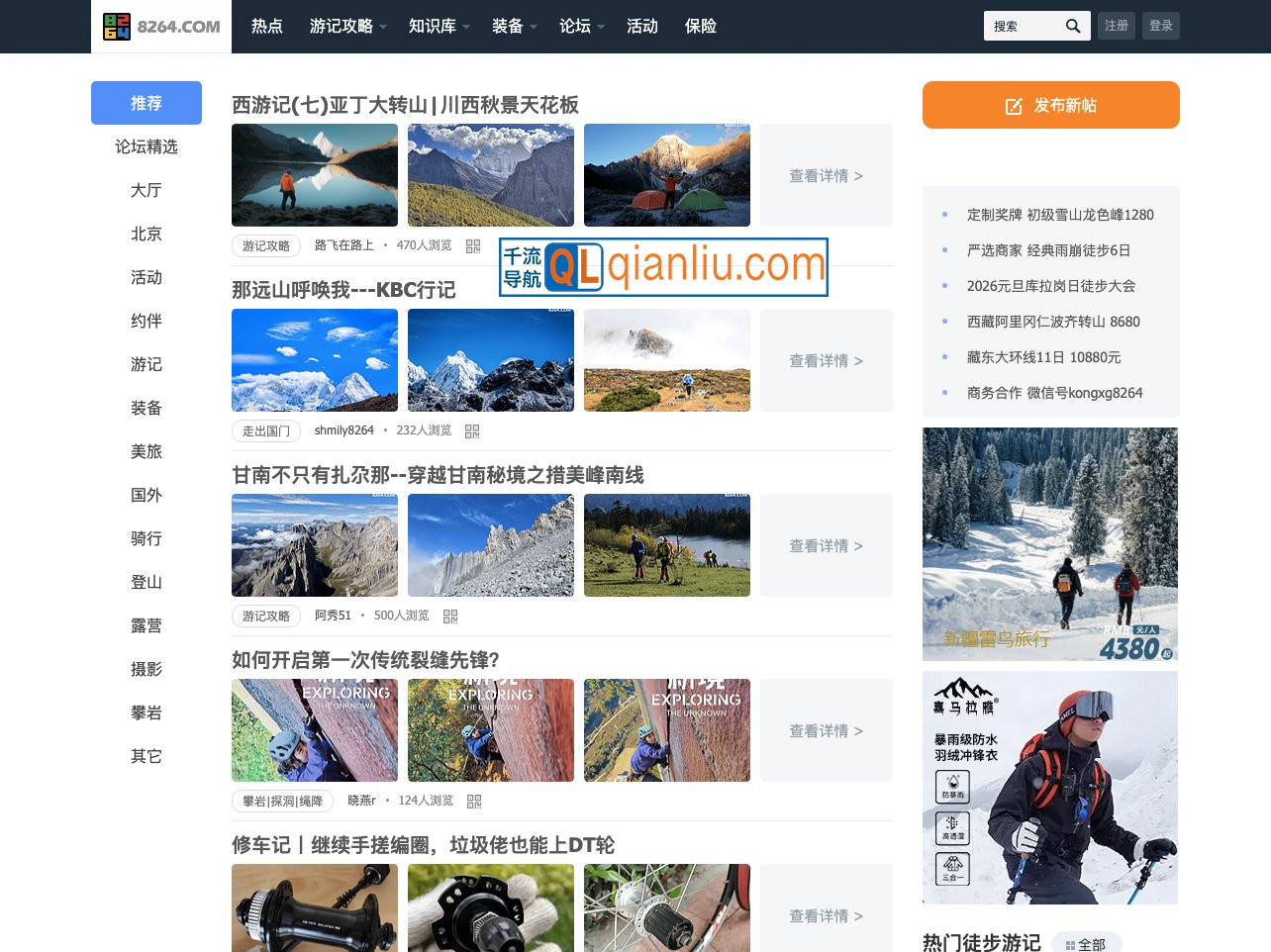The height and width of the screenshot is (952, 1271).
Task: Open the 装备 dropdown in navbar
Action: (514, 27)
